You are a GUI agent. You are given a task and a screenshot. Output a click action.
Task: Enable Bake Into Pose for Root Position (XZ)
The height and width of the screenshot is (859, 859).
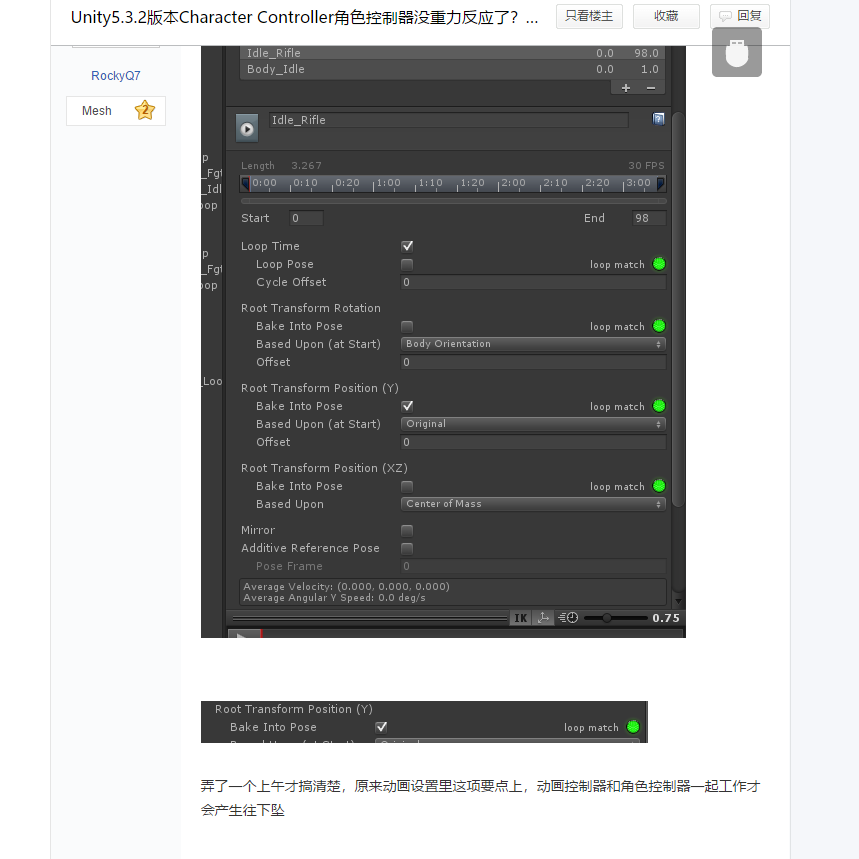pyautogui.click(x=407, y=486)
